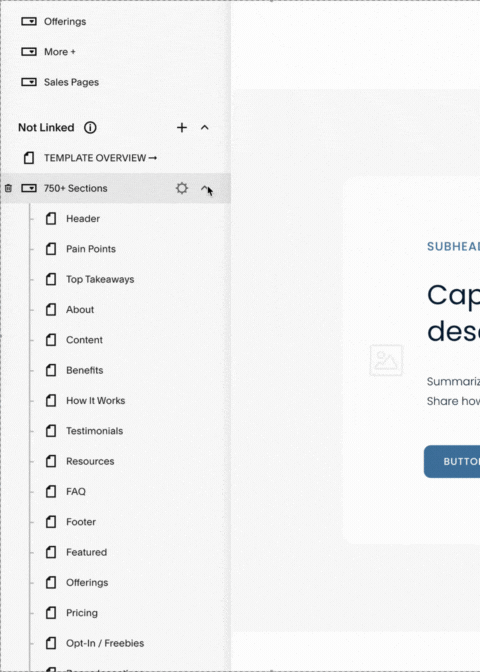
Task: Open TEMPLATE OVERVIEW page
Action: pyautogui.click(x=100, y=158)
